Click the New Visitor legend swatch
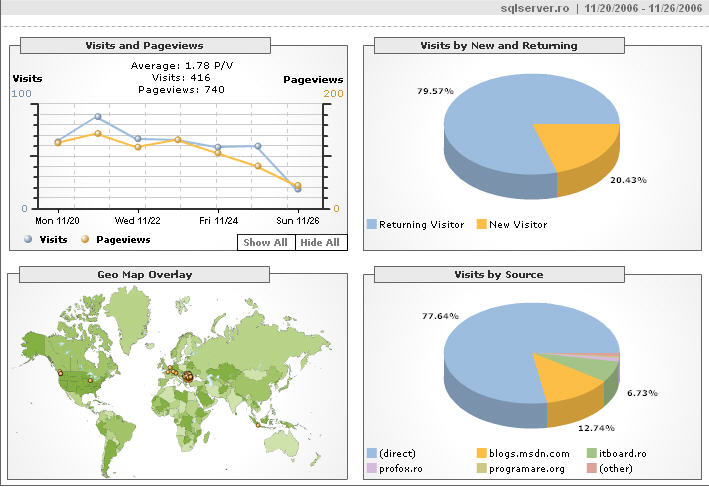709x487 pixels. tap(482, 225)
